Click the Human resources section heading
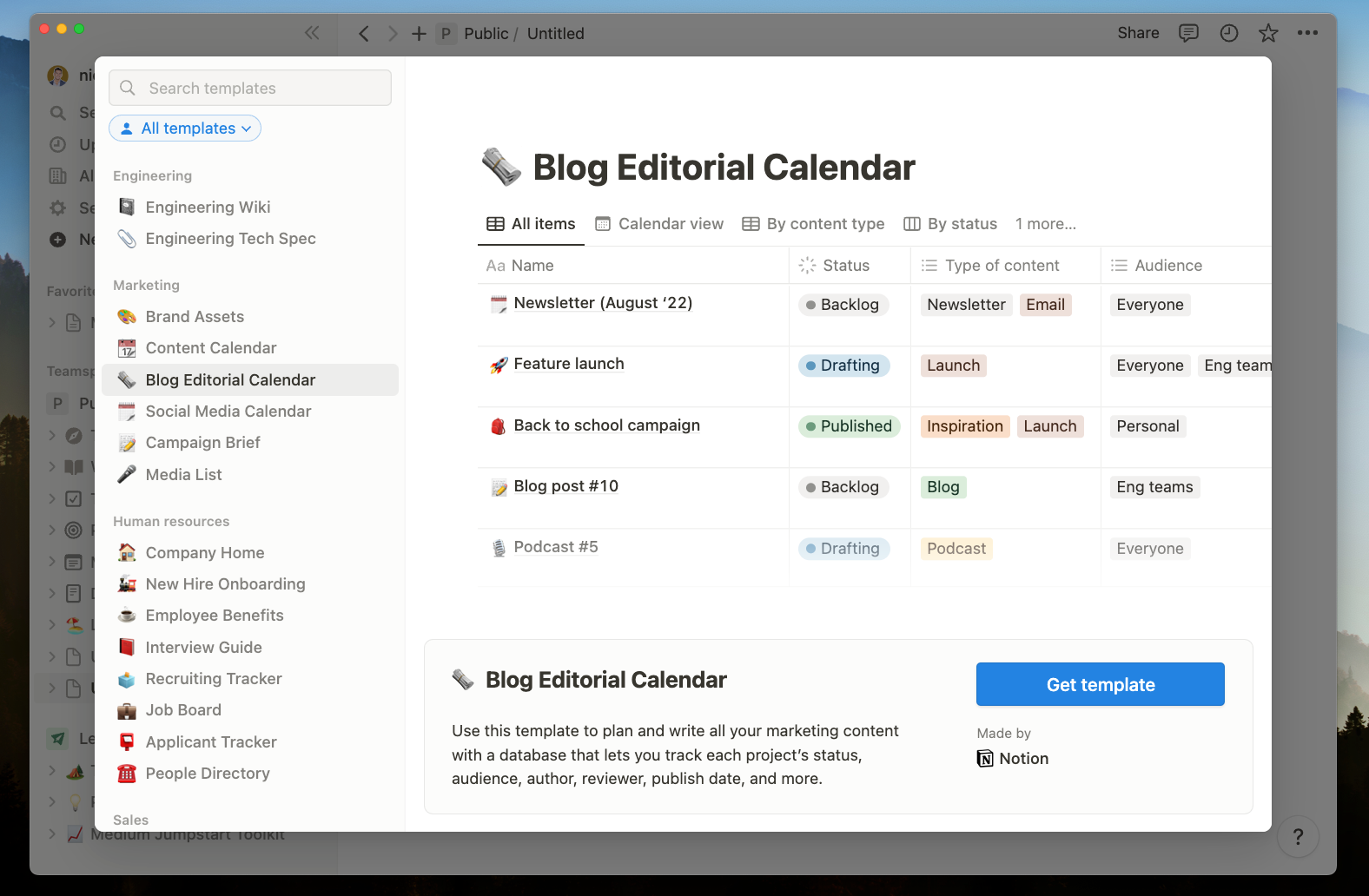The image size is (1369, 896). click(x=171, y=521)
